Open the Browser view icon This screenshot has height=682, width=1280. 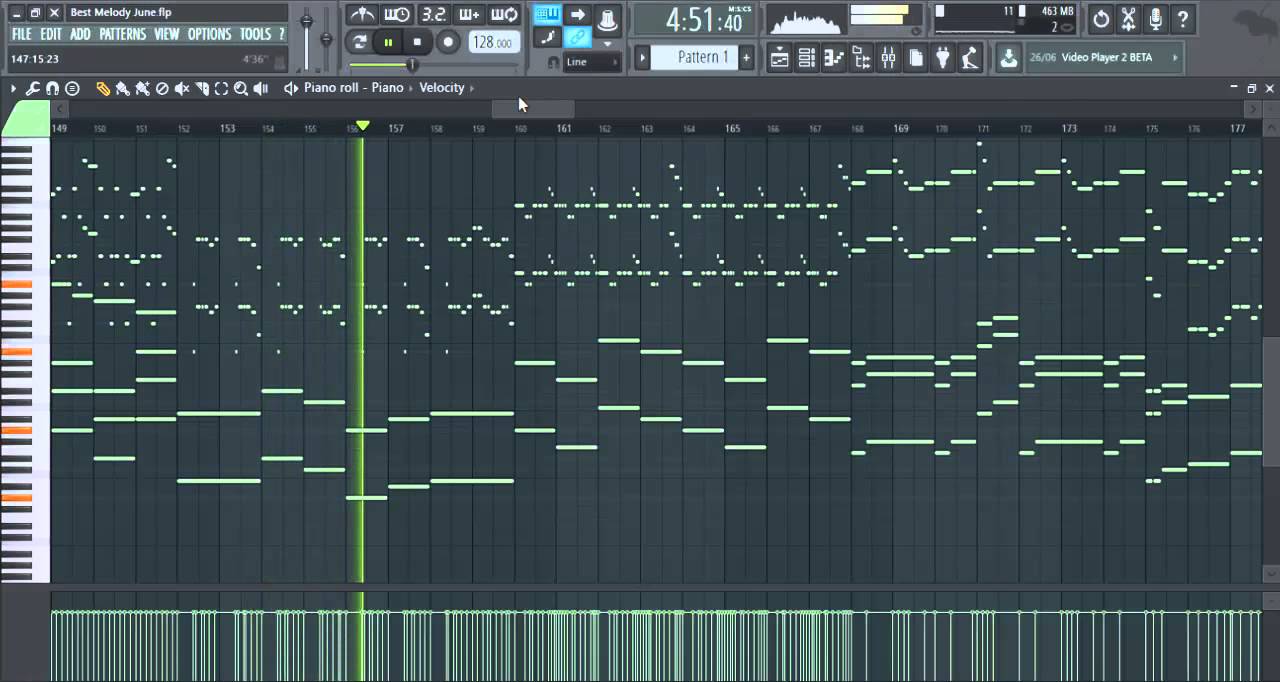861,58
